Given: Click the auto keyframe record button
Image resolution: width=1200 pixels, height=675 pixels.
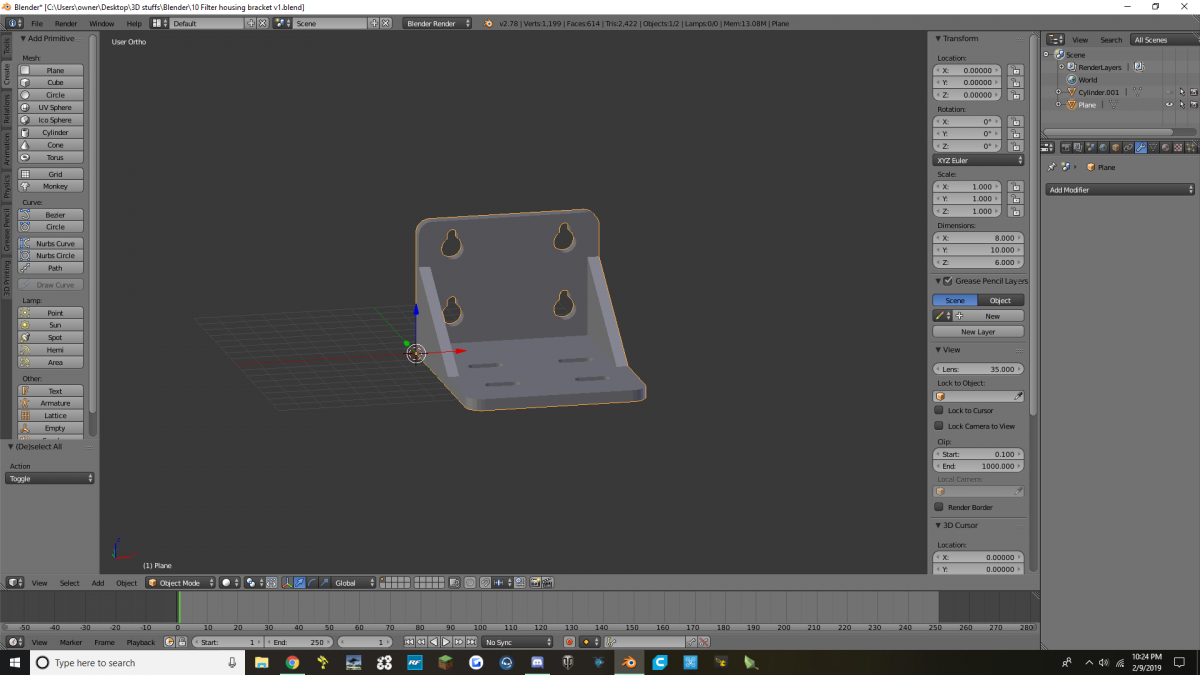Looking at the screenshot, I should pos(569,642).
